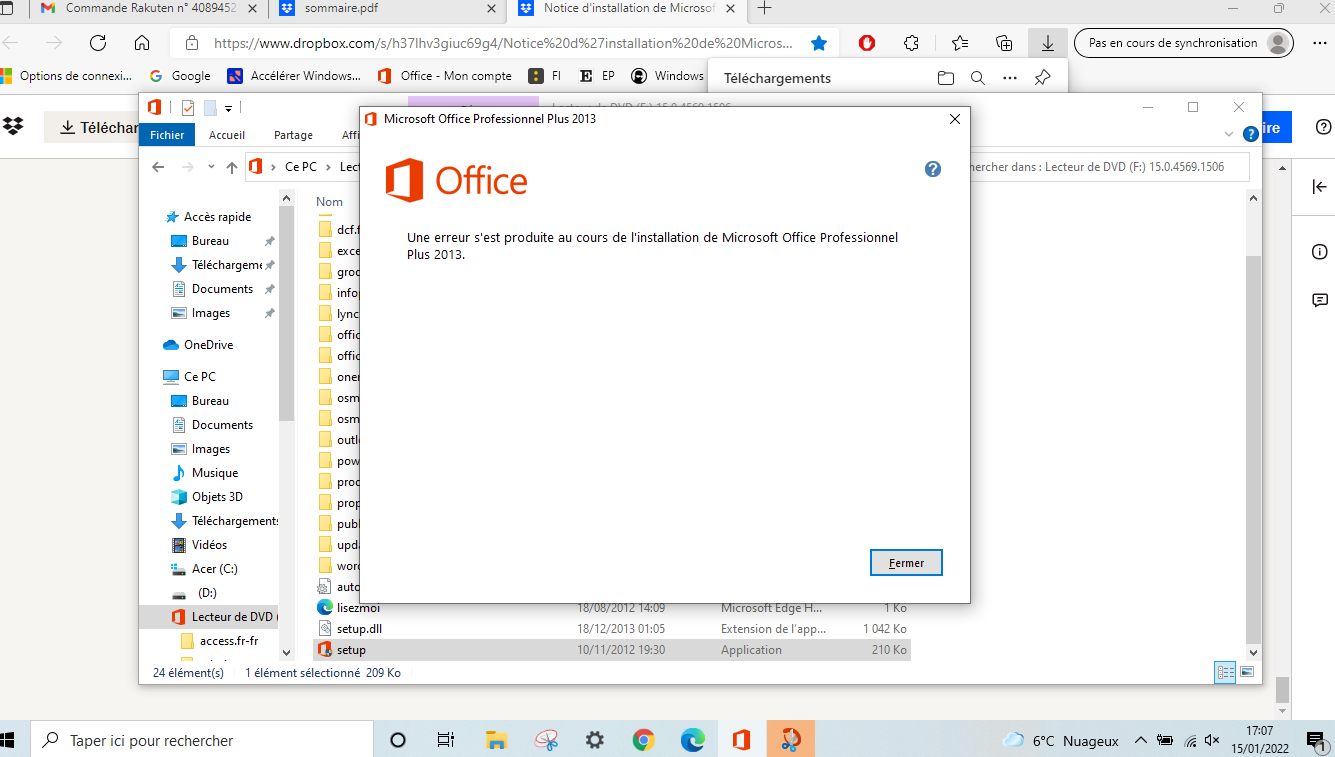Show hidden tray icons with the chevron
This screenshot has height=757, width=1335.
pos(1140,740)
